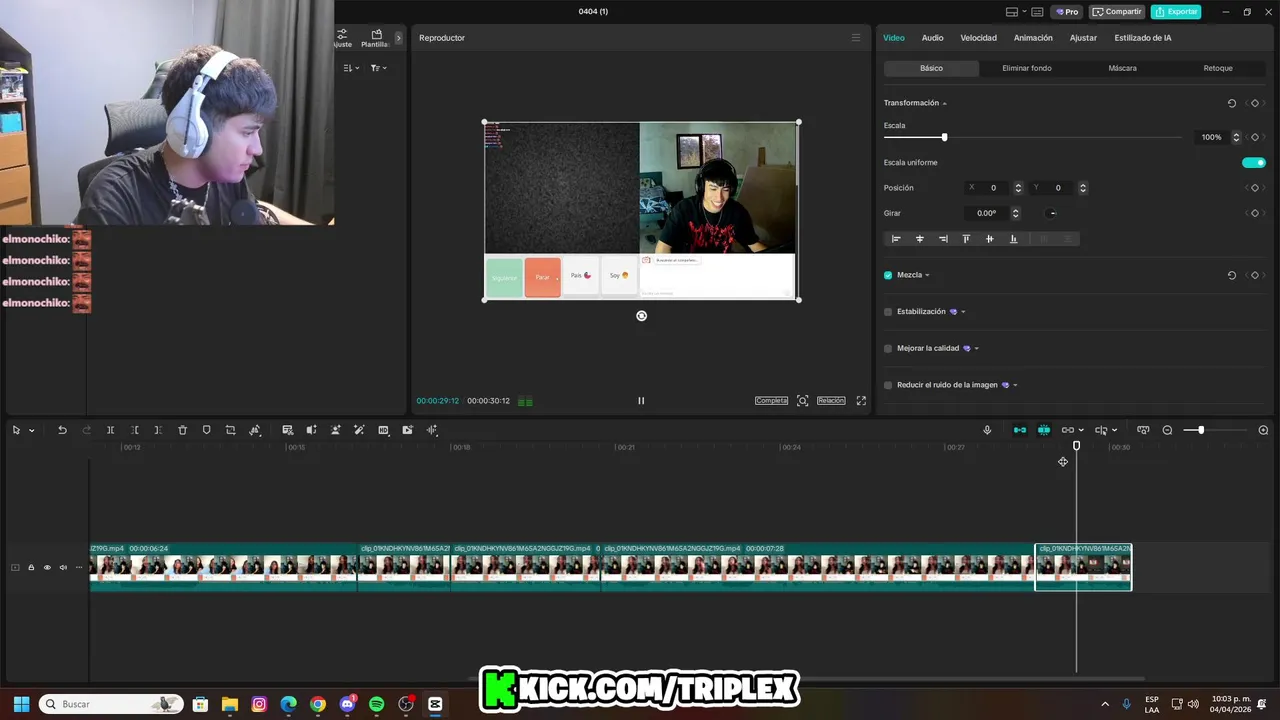Click the Compartir button
The height and width of the screenshot is (720, 1280).
coord(1117,12)
